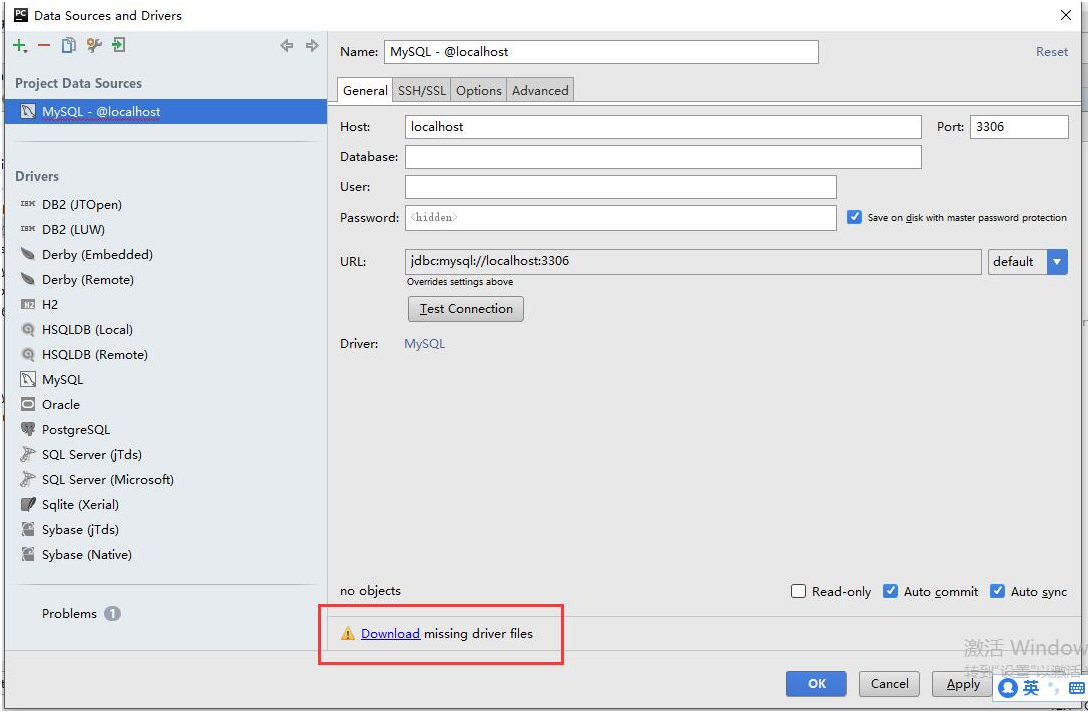Click the H2 driver icon

coord(28,304)
